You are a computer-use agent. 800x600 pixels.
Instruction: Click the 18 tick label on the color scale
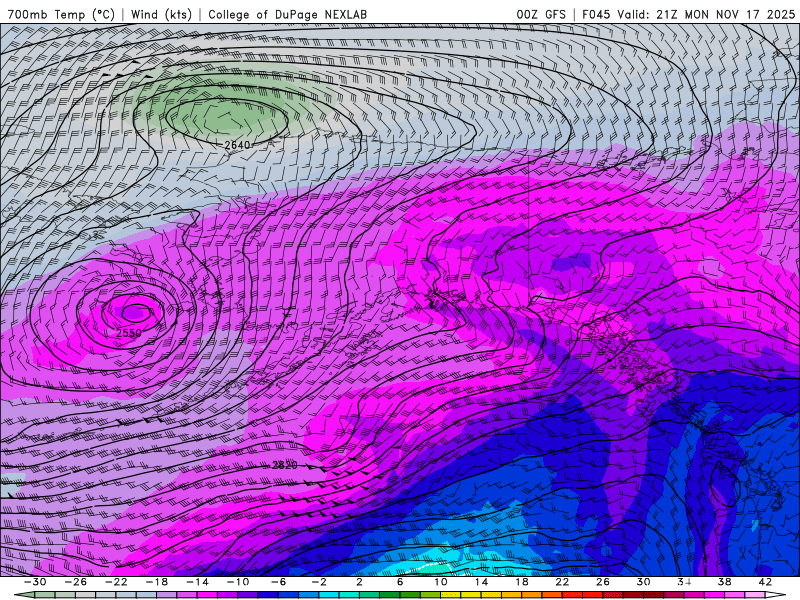point(521,582)
